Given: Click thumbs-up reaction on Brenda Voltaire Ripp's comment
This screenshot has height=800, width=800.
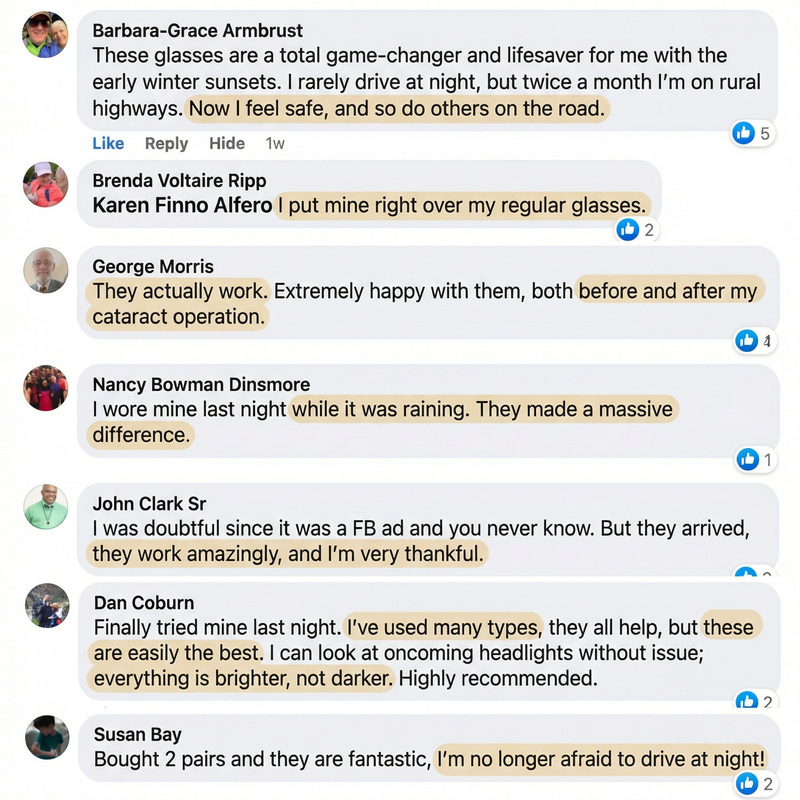Looking at the screenshot, I should pos(628,230).
